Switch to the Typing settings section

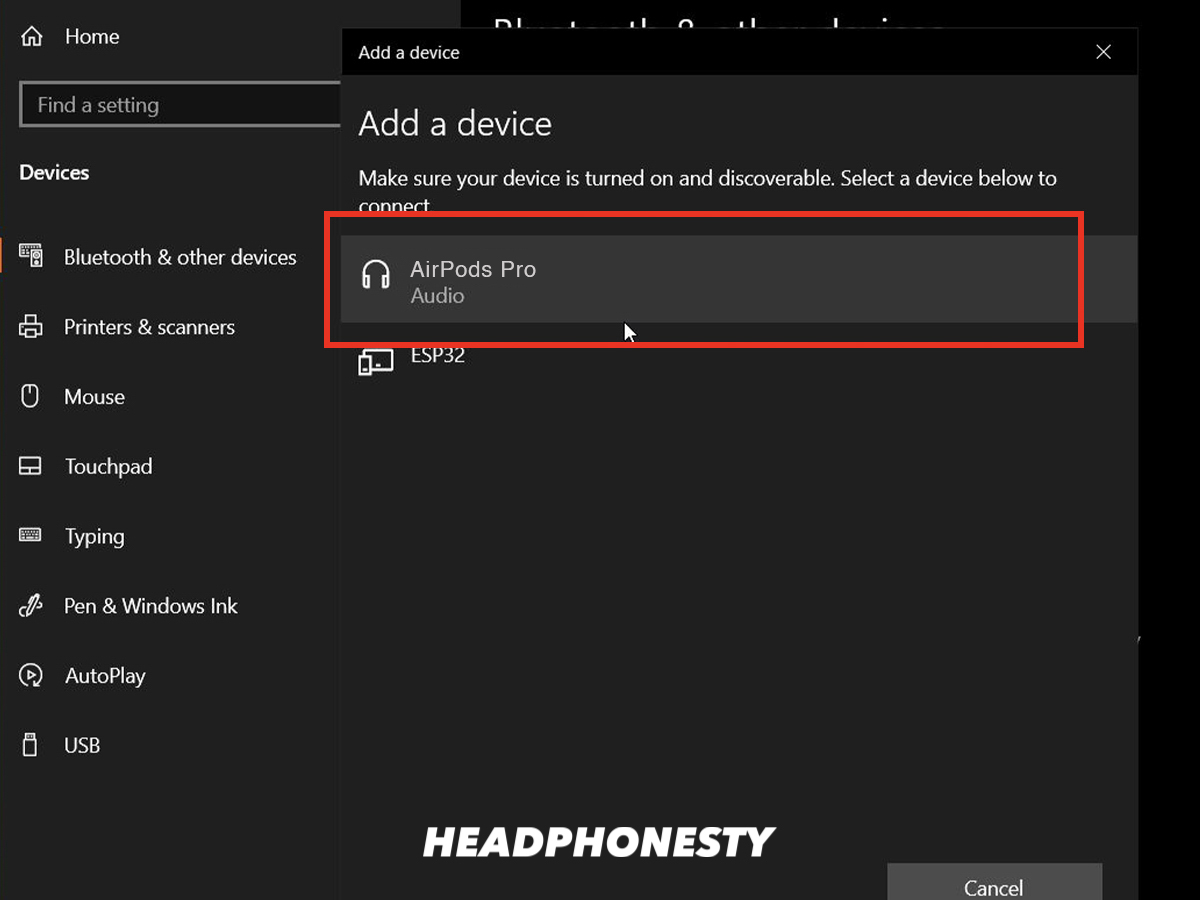tap(95, 536)
